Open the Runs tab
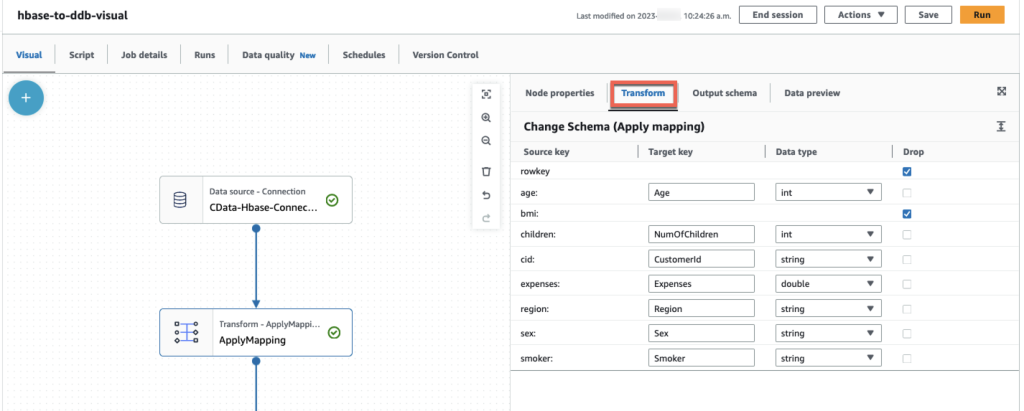This screenshot has height=411, width=1024. 204,55
